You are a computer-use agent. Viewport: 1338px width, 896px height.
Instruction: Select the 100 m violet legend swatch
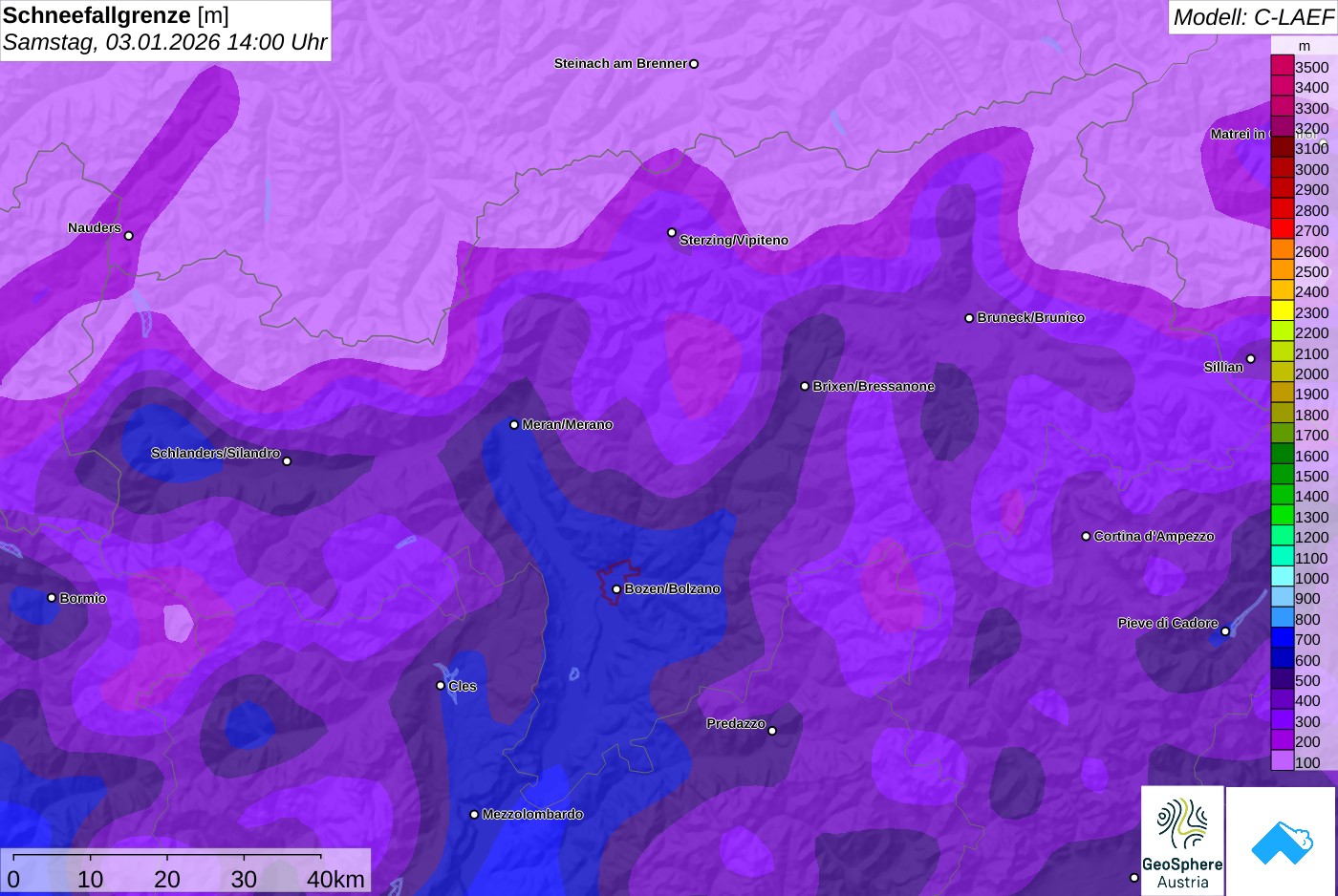click(1283, 761)
